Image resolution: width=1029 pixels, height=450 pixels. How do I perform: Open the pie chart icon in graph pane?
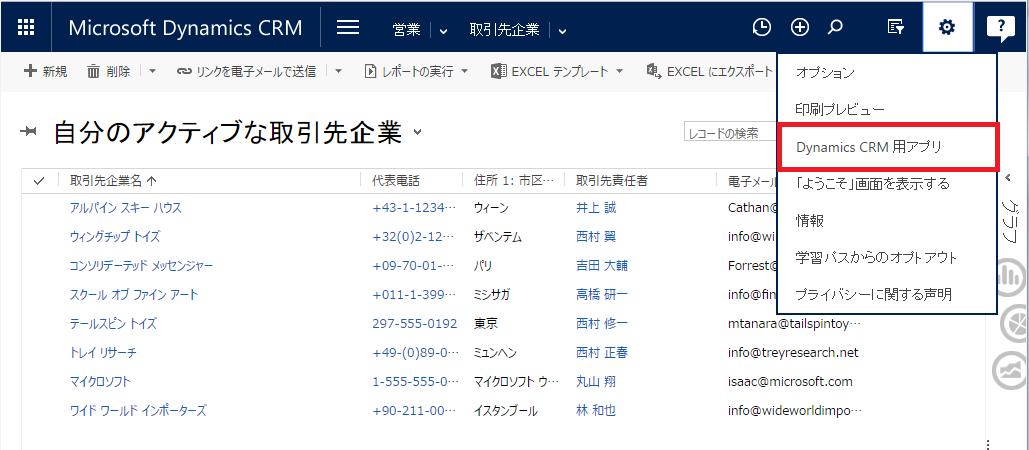coord(1014,323)
